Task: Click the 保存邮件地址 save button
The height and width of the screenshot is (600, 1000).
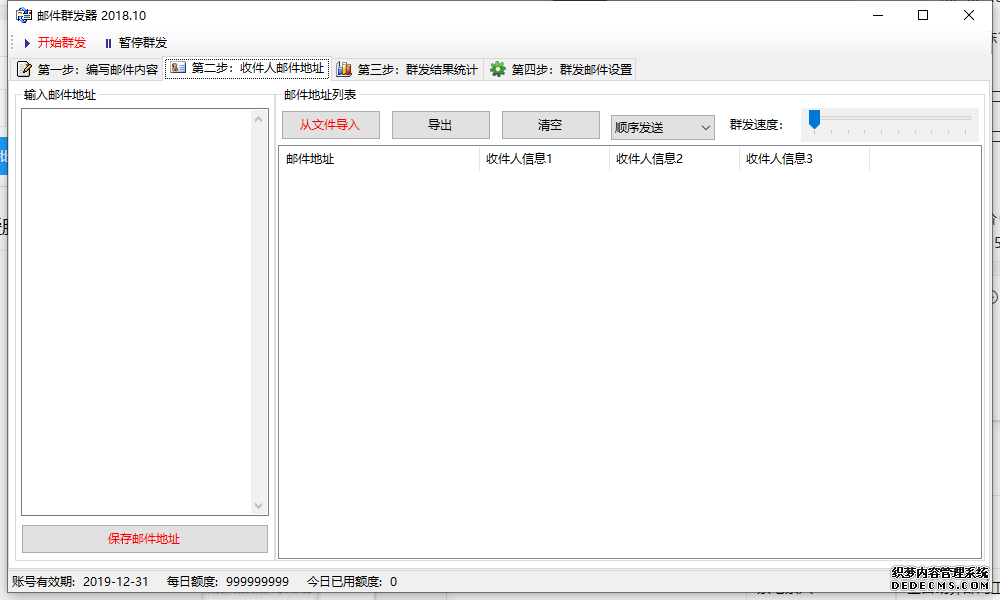Action: point(144,538)
